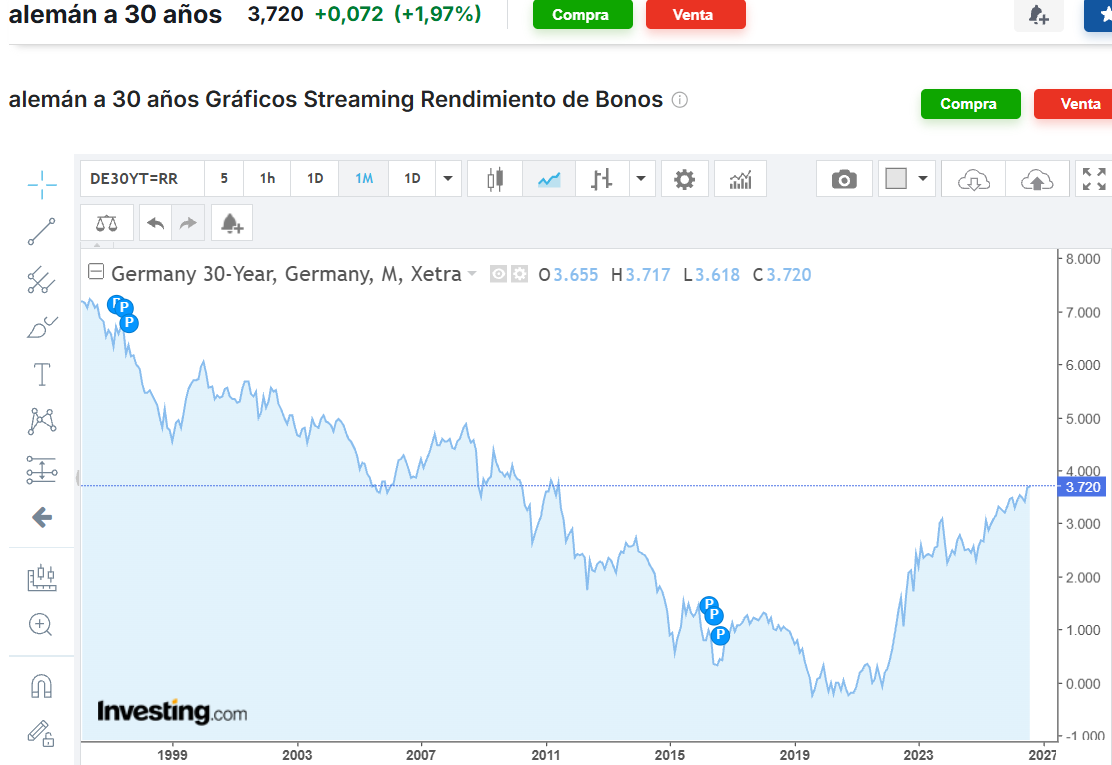Screen dimensions: 1112x765
Task: Select the trend line drawing tool
Action: coord(42,232)
